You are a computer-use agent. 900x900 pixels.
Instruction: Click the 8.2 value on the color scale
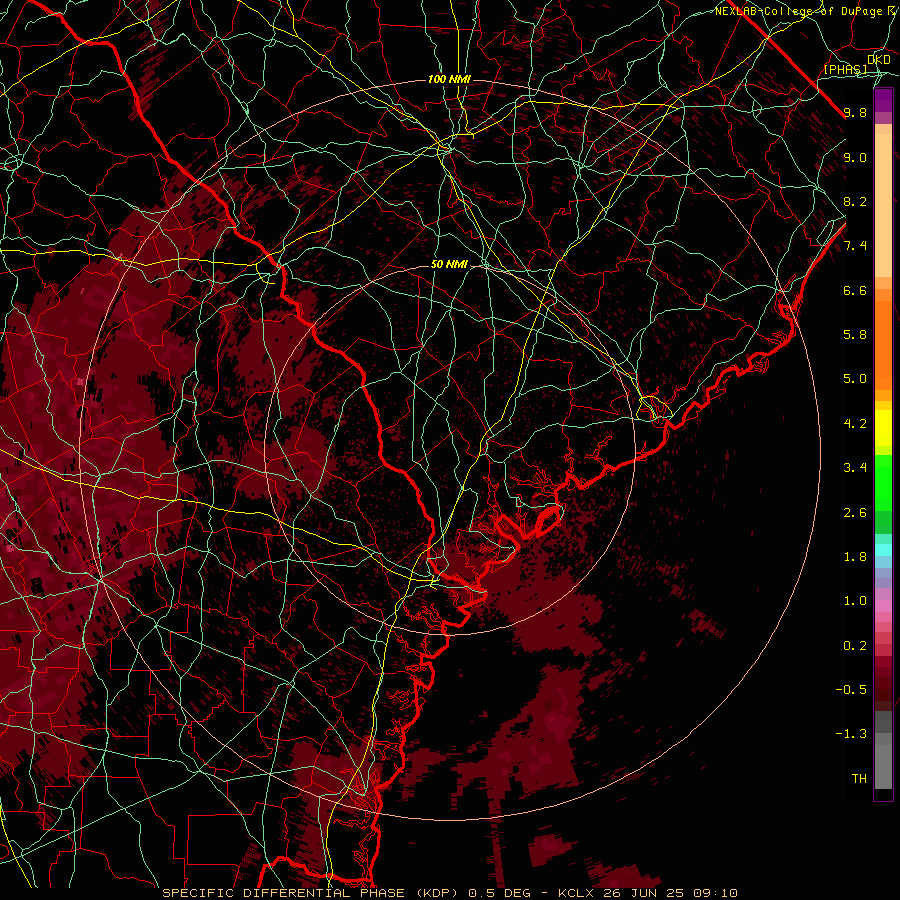[x=855, y=201]
